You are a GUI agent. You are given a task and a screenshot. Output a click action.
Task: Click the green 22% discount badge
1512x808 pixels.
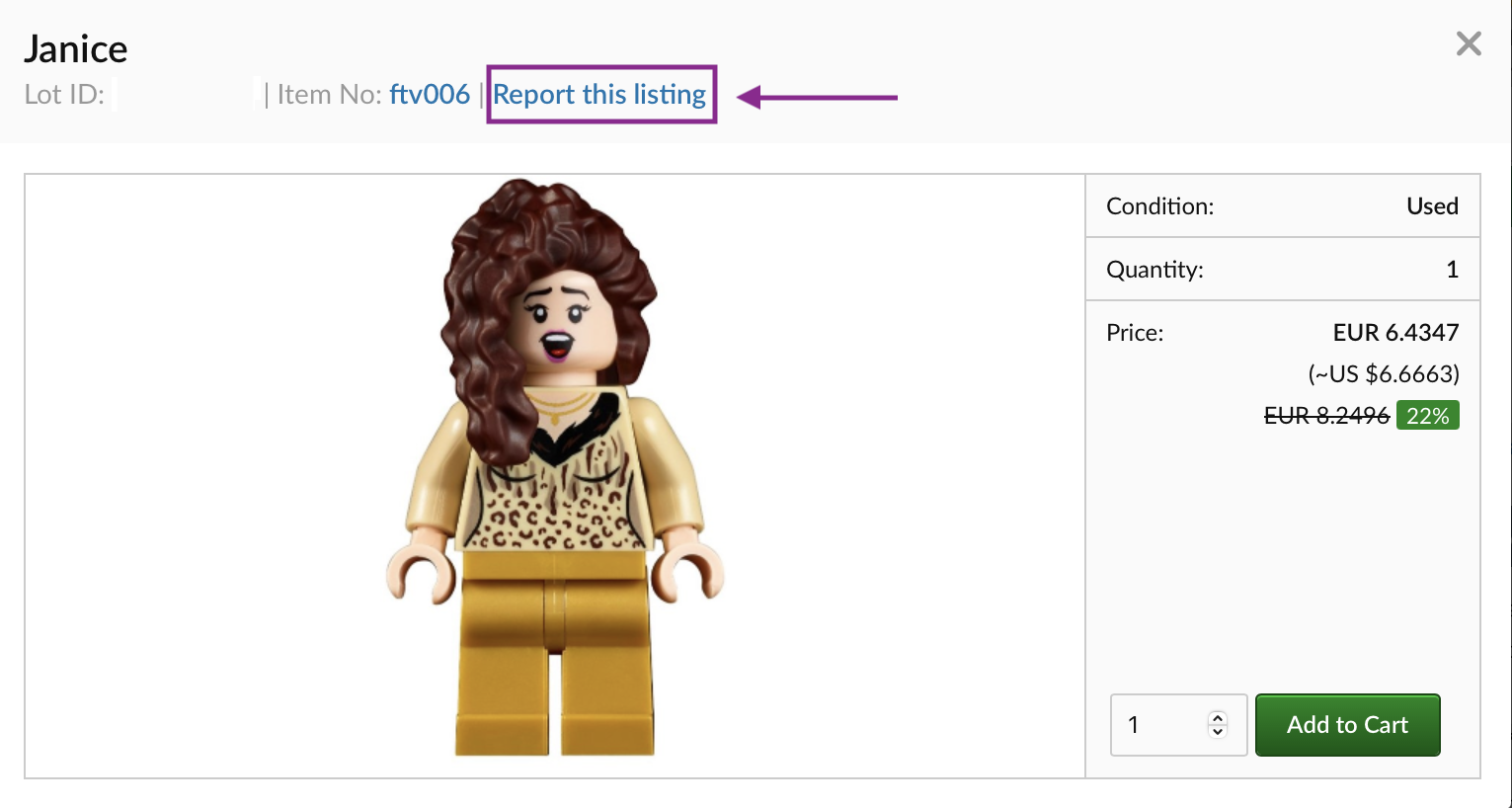[x=1427, y=416]
